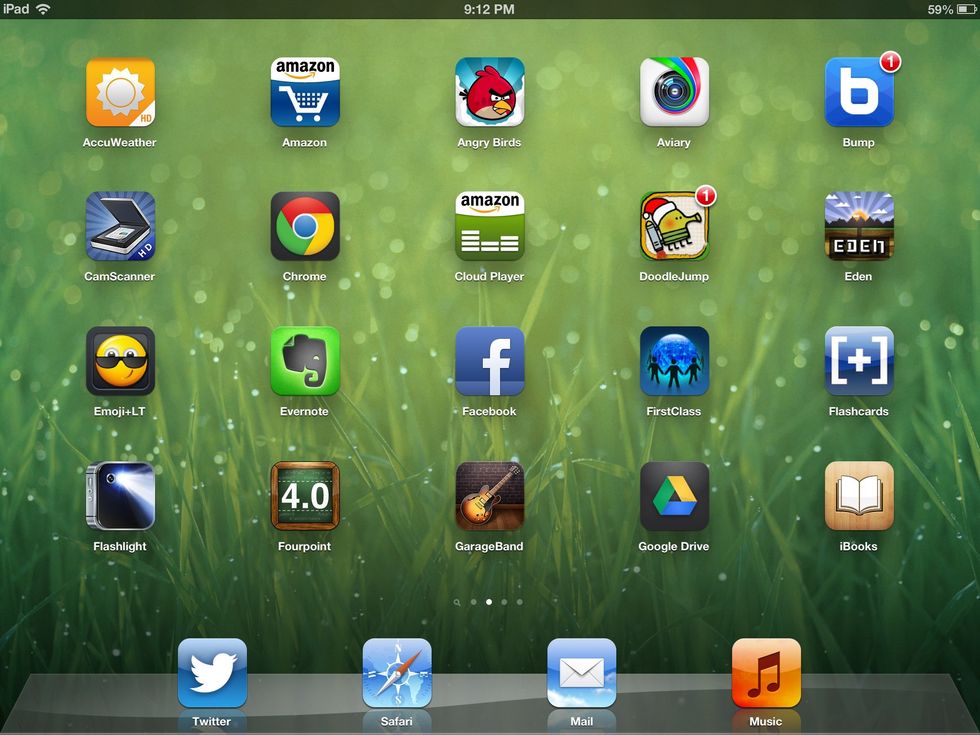
Task: Open Mail from the dock
Action: tap(582, 673)
